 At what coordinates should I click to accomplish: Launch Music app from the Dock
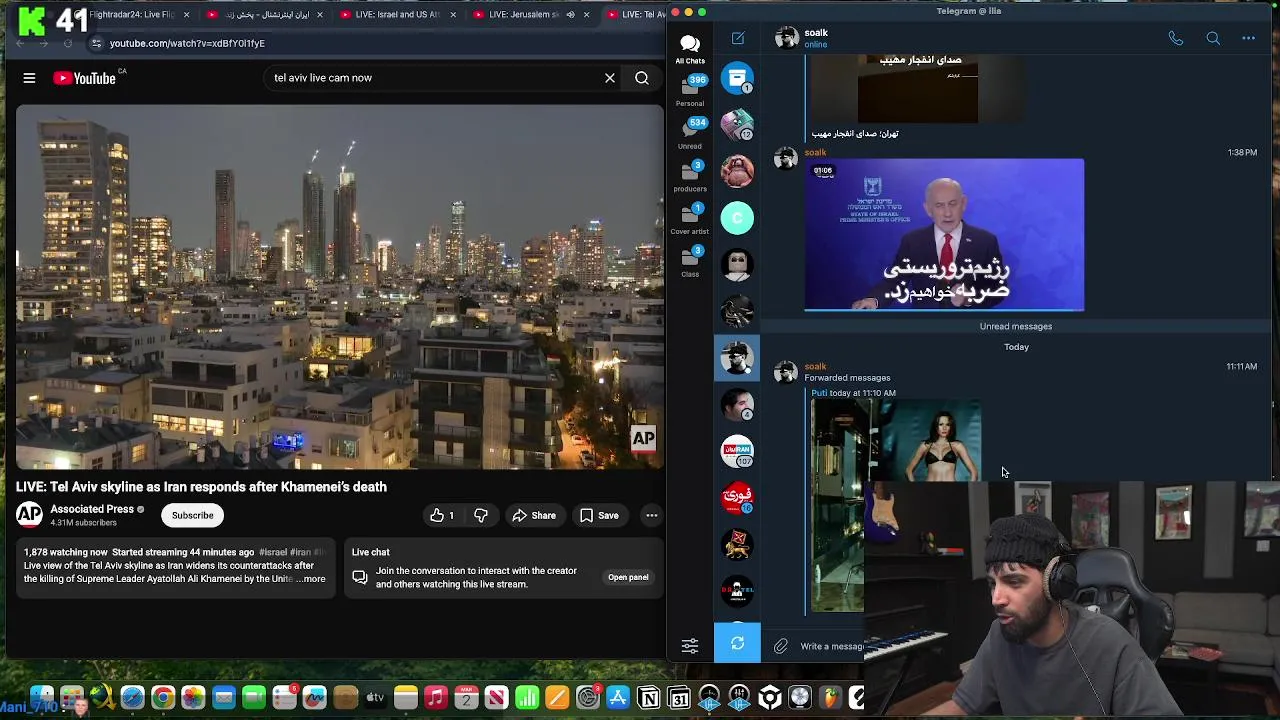435,698
